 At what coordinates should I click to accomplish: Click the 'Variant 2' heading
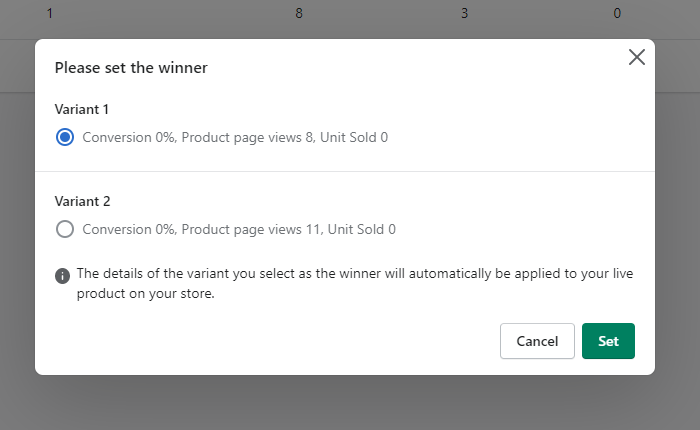[82, 201]
